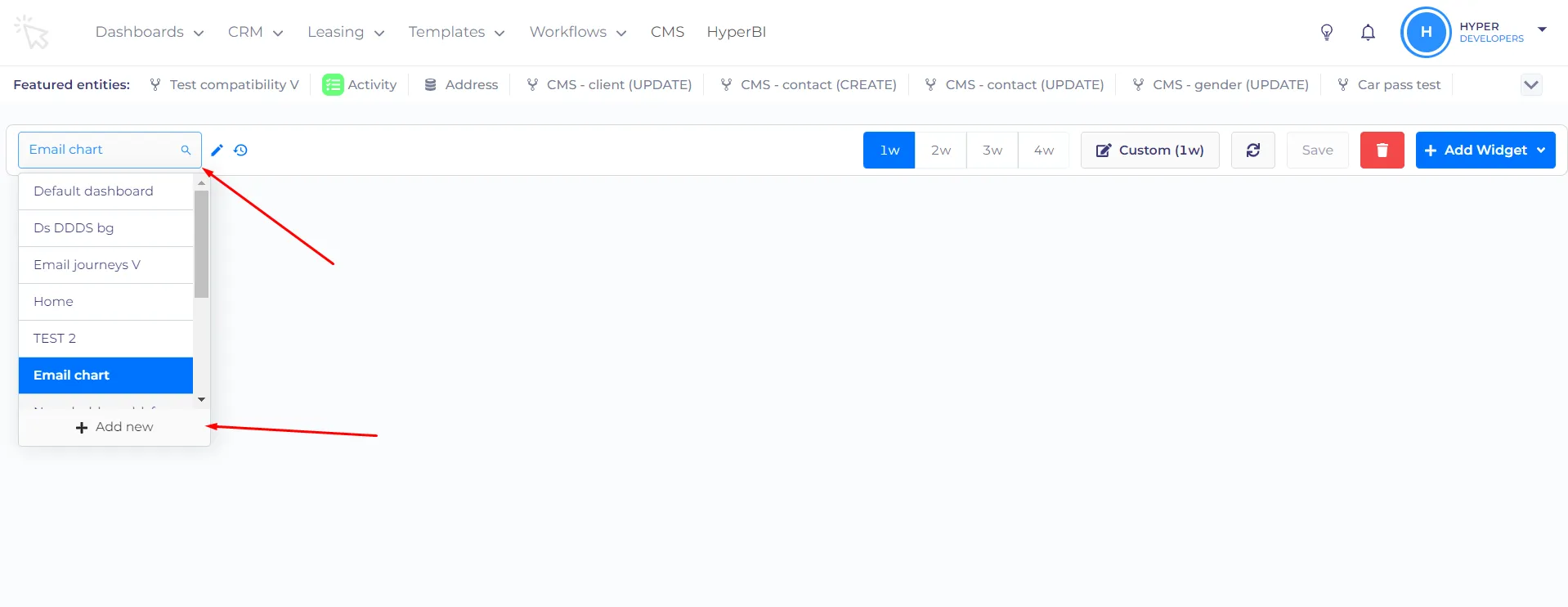Expand the Templates menu
1568x607 pixels.
tap(457, 32)
